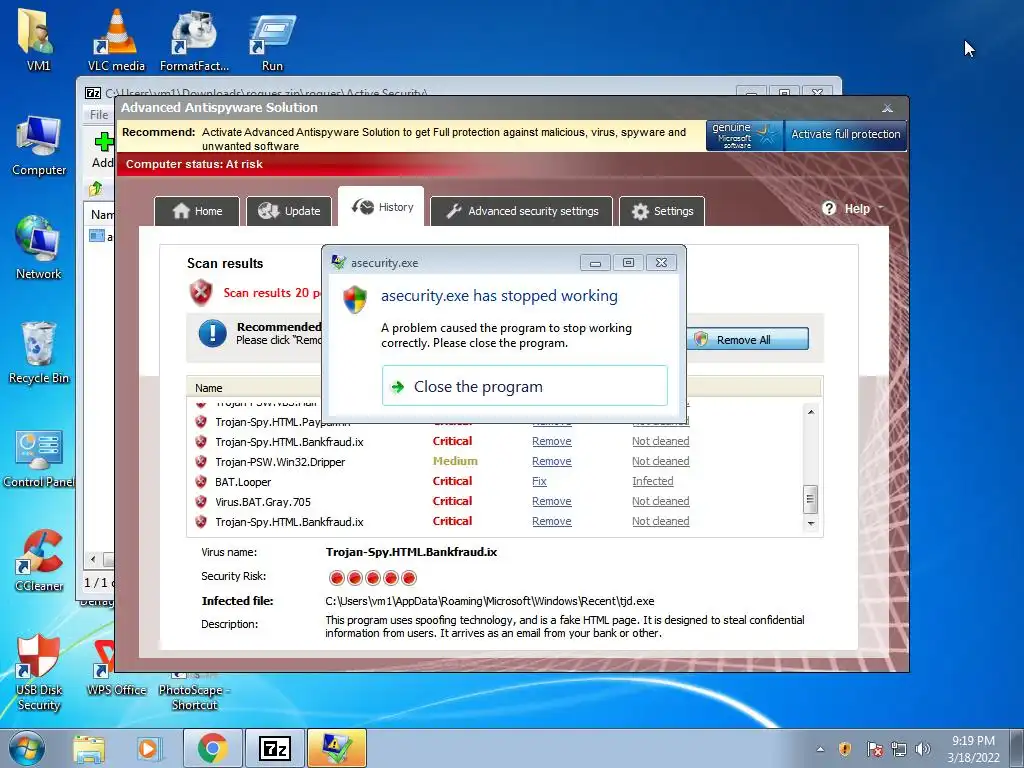Click scan list scrollbar down arrow
Image resolution: width=1024 pixels, height=768 pixels.
(x=810, y=524)
